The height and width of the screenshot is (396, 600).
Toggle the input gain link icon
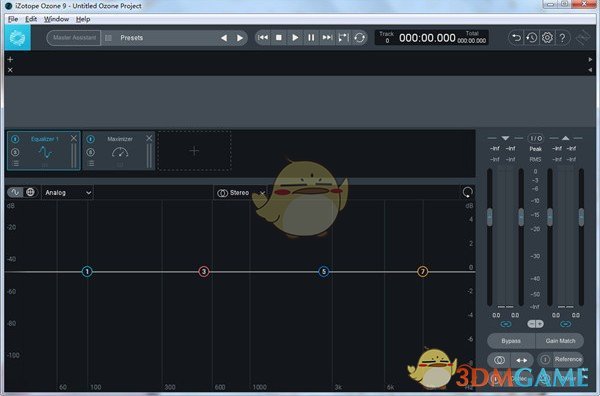pos(506,324)
